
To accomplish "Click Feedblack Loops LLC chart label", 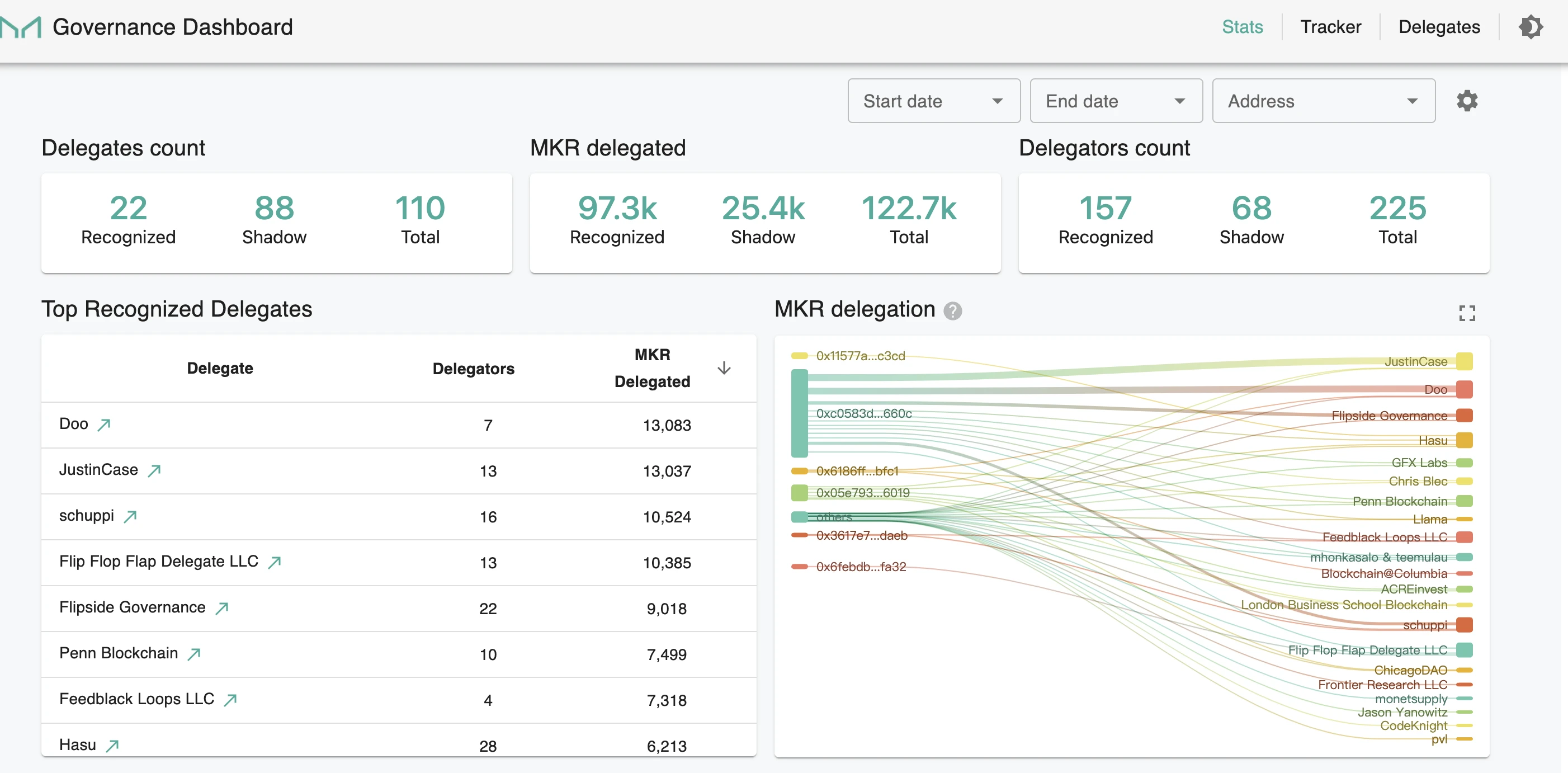I will [1385, 538].
